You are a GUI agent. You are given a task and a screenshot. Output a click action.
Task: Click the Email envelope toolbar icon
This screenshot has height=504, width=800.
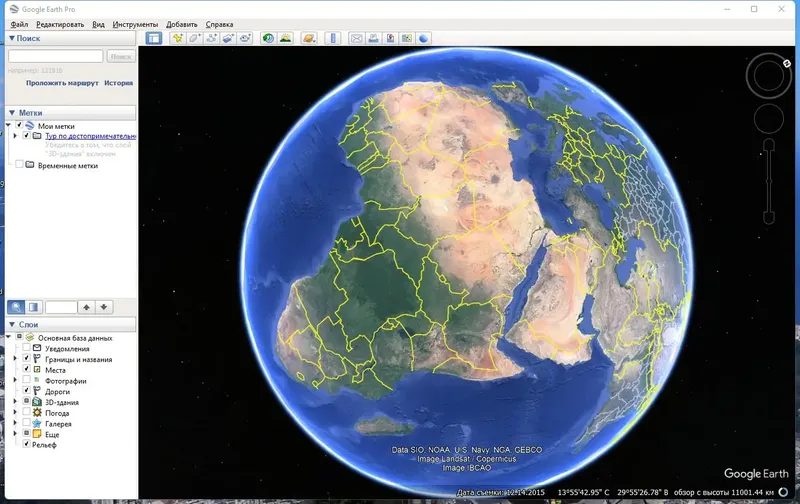coord(356,38)
